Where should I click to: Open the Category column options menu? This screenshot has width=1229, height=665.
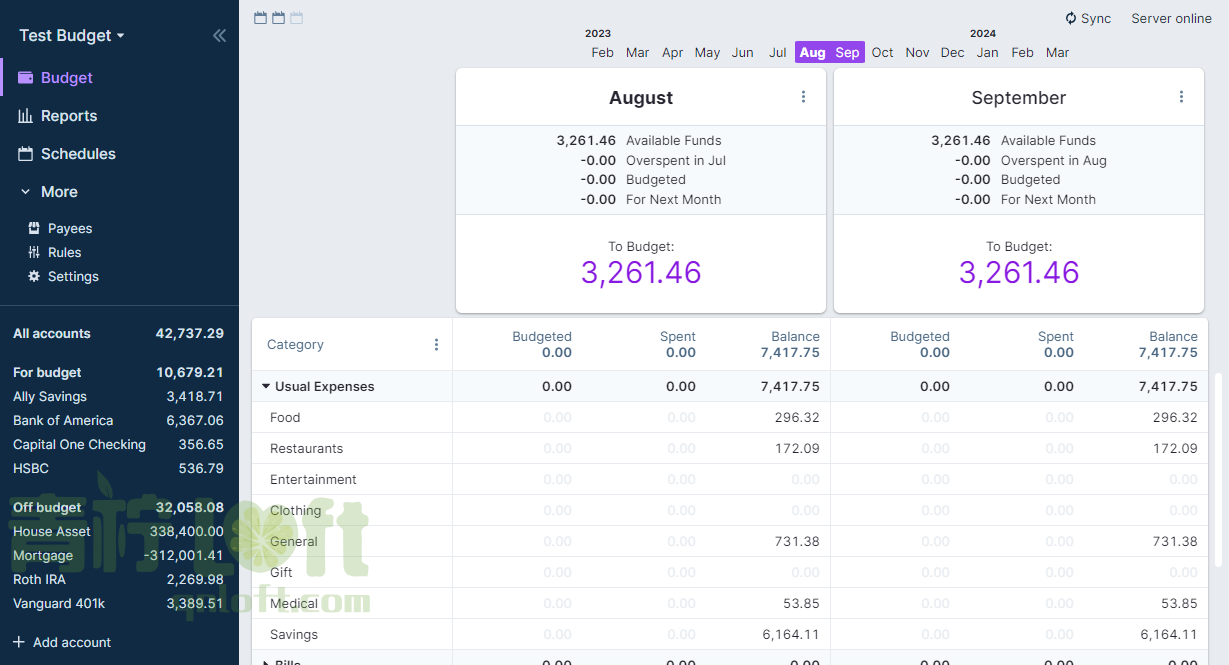pyautogui.click(x=436, y=345)
